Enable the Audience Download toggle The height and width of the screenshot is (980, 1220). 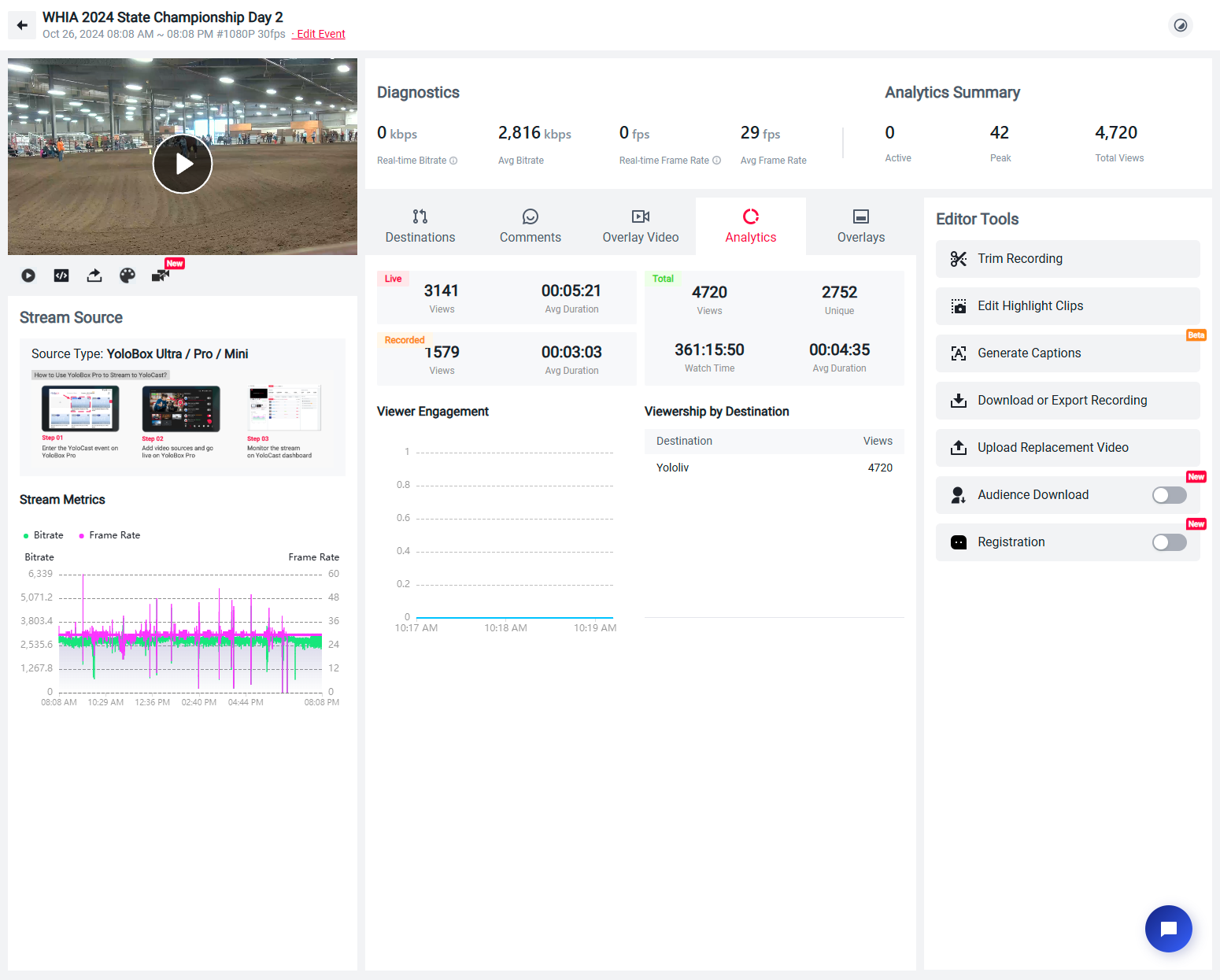pos(1169,494)
